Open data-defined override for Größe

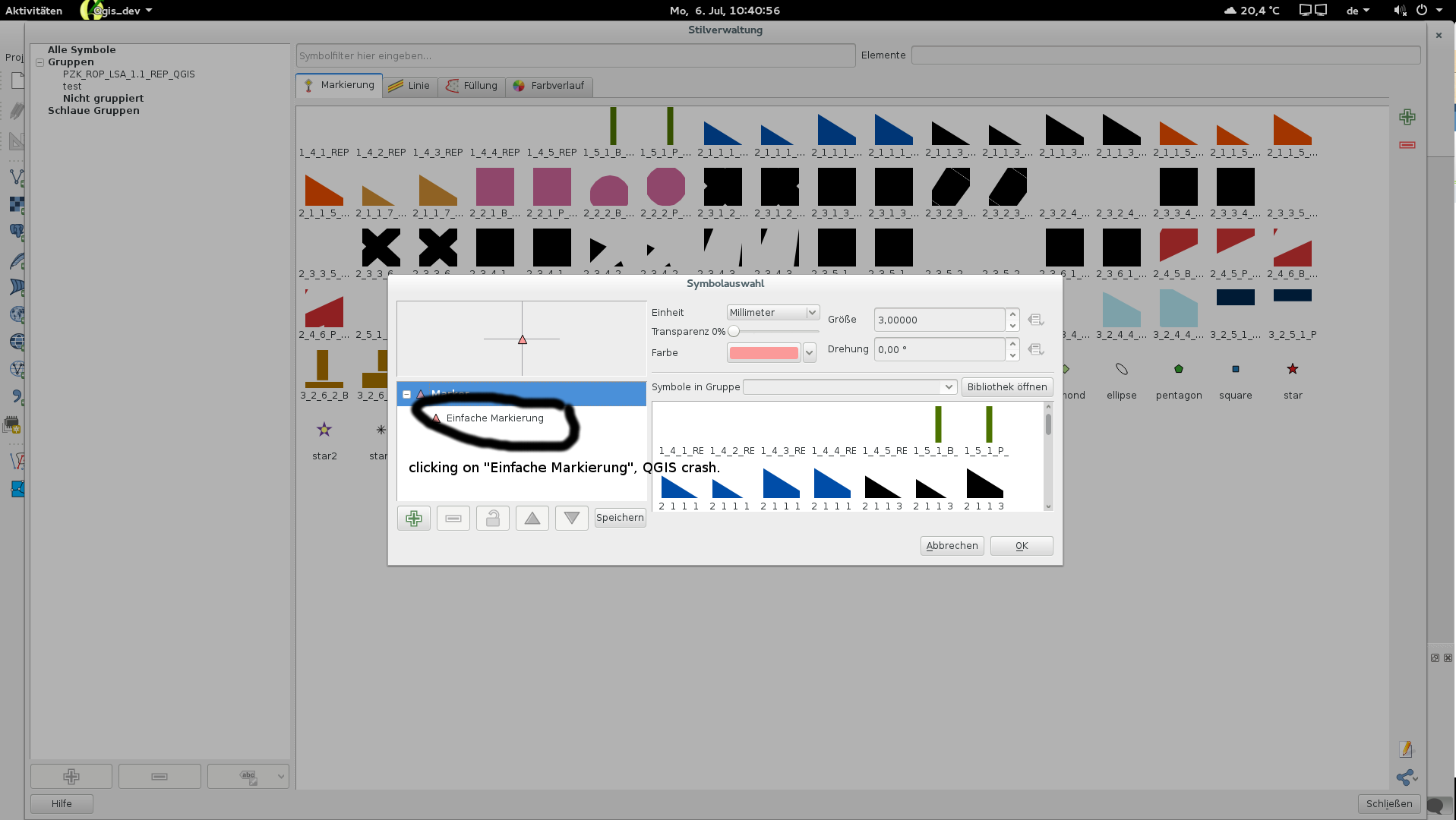click(1035, 320)
